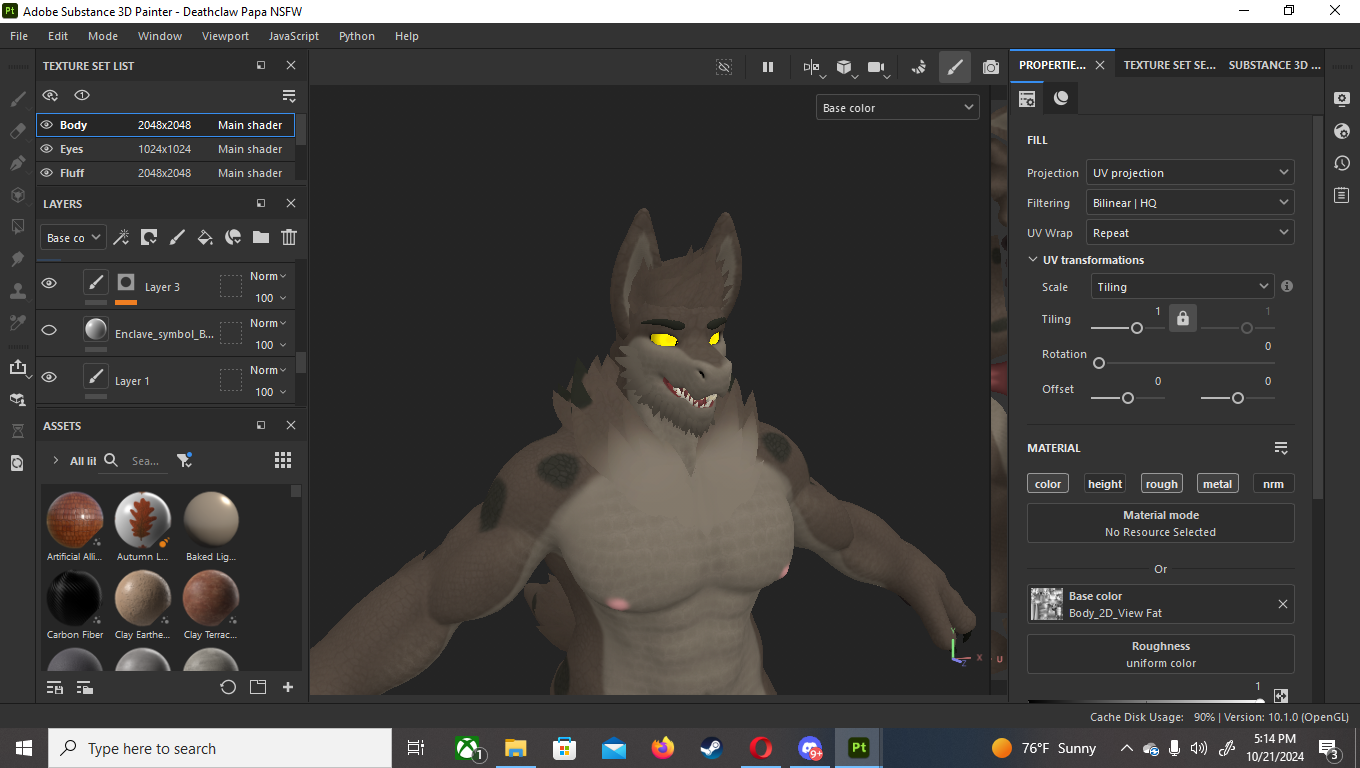Open the camera render mode icon
This screenshot has width=1360, height=768.
coord(990,67)
